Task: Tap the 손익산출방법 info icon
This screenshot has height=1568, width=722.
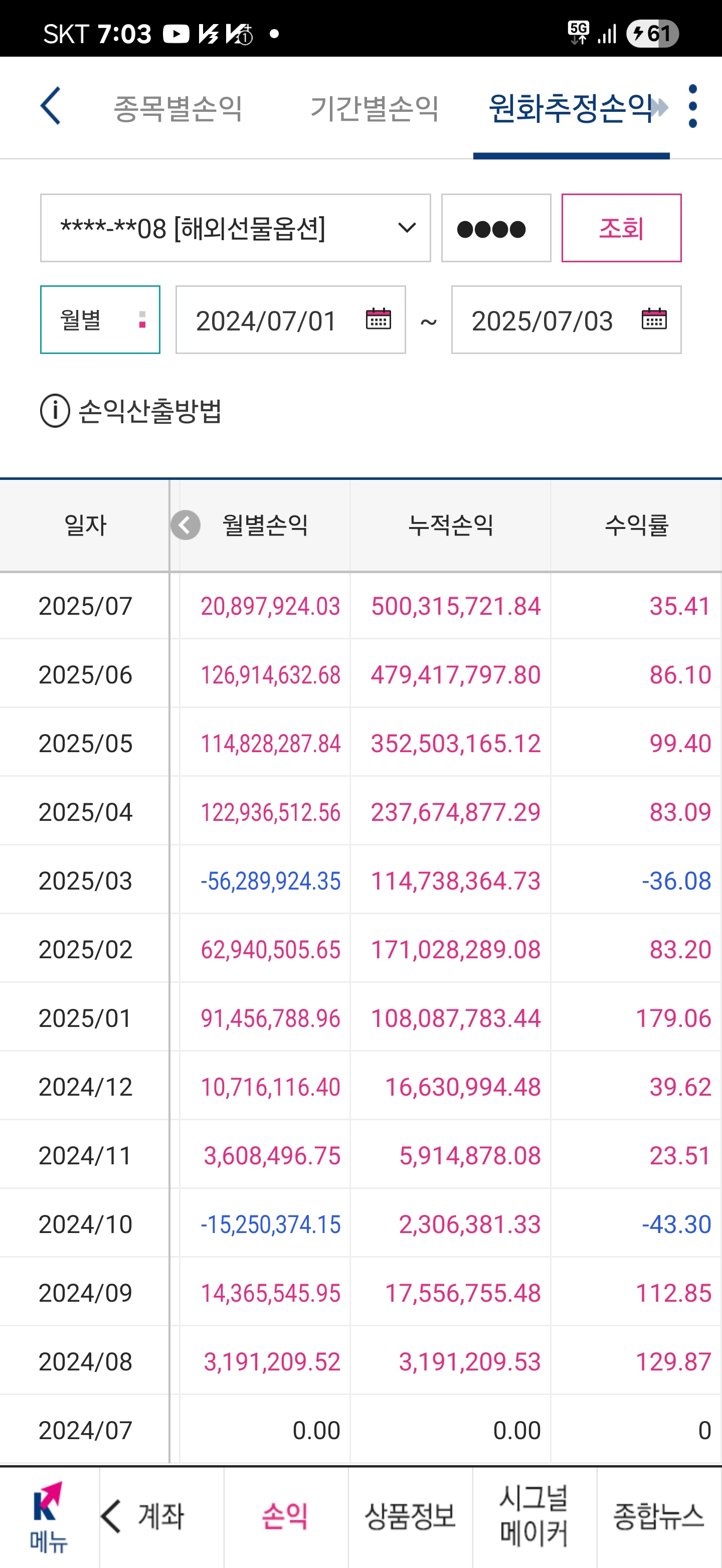Action: (x=55, y=411)
